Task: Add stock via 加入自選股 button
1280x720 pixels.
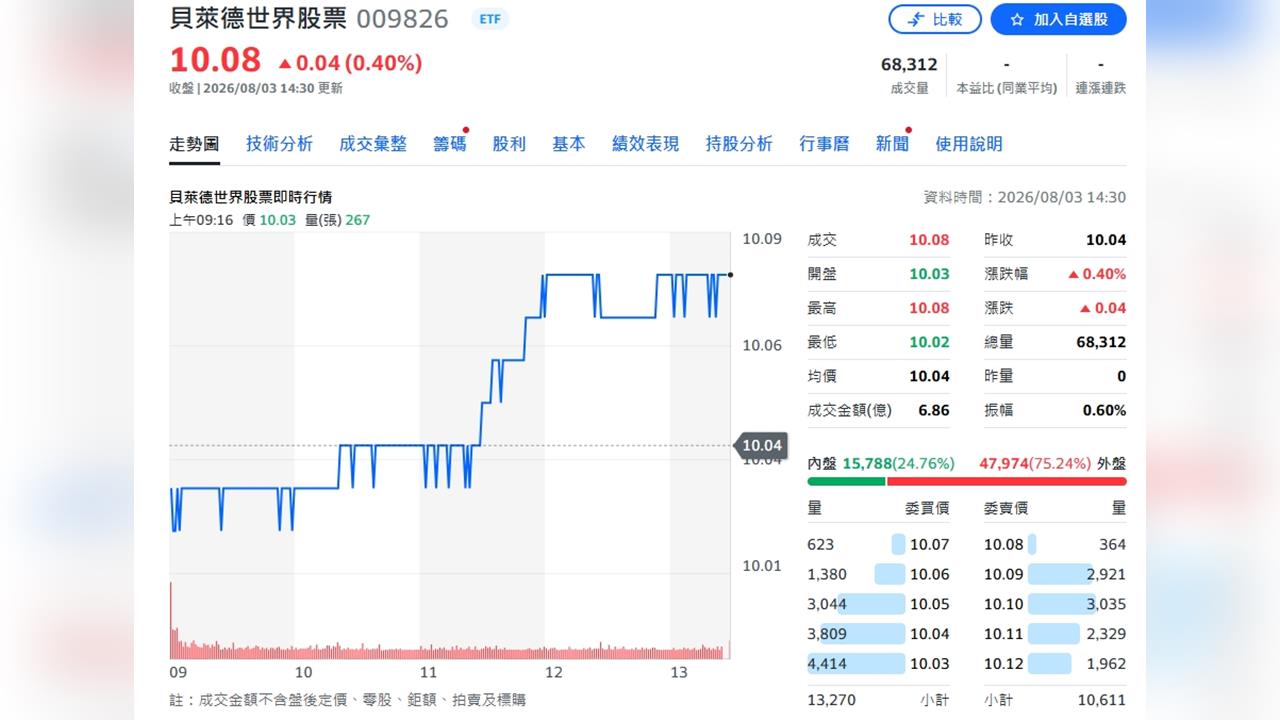Action: pos(1058,19)
